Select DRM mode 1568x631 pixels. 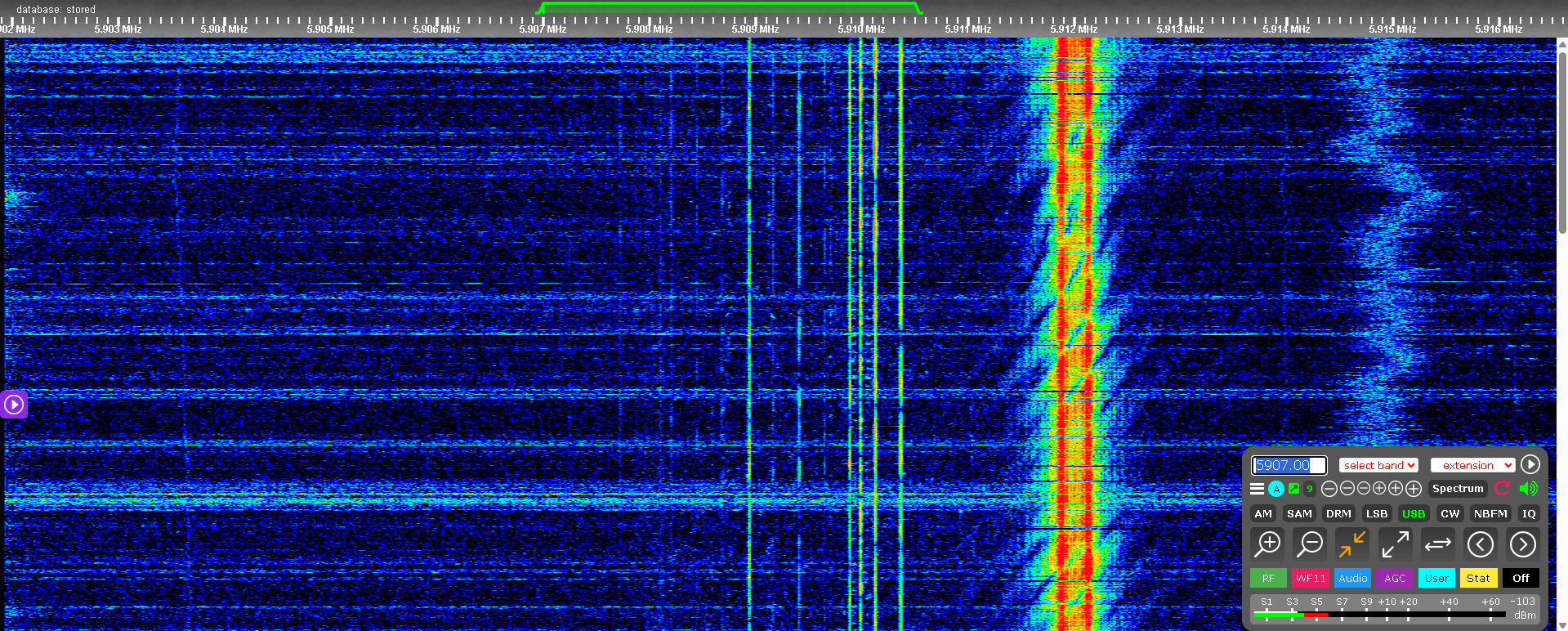tap(1338, 513)
